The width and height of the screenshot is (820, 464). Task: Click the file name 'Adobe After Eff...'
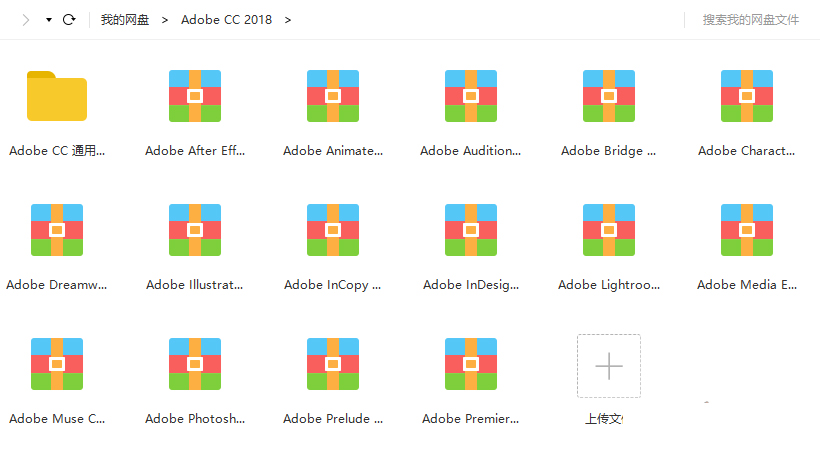tap(195, 151)
